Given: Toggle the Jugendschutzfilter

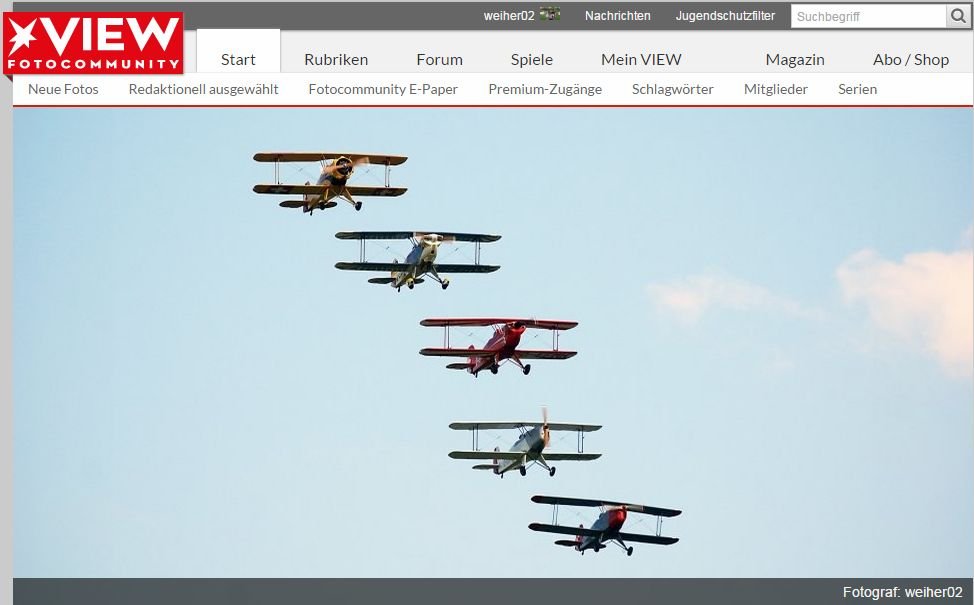Looking at the screenshot, I should [725, 15].
